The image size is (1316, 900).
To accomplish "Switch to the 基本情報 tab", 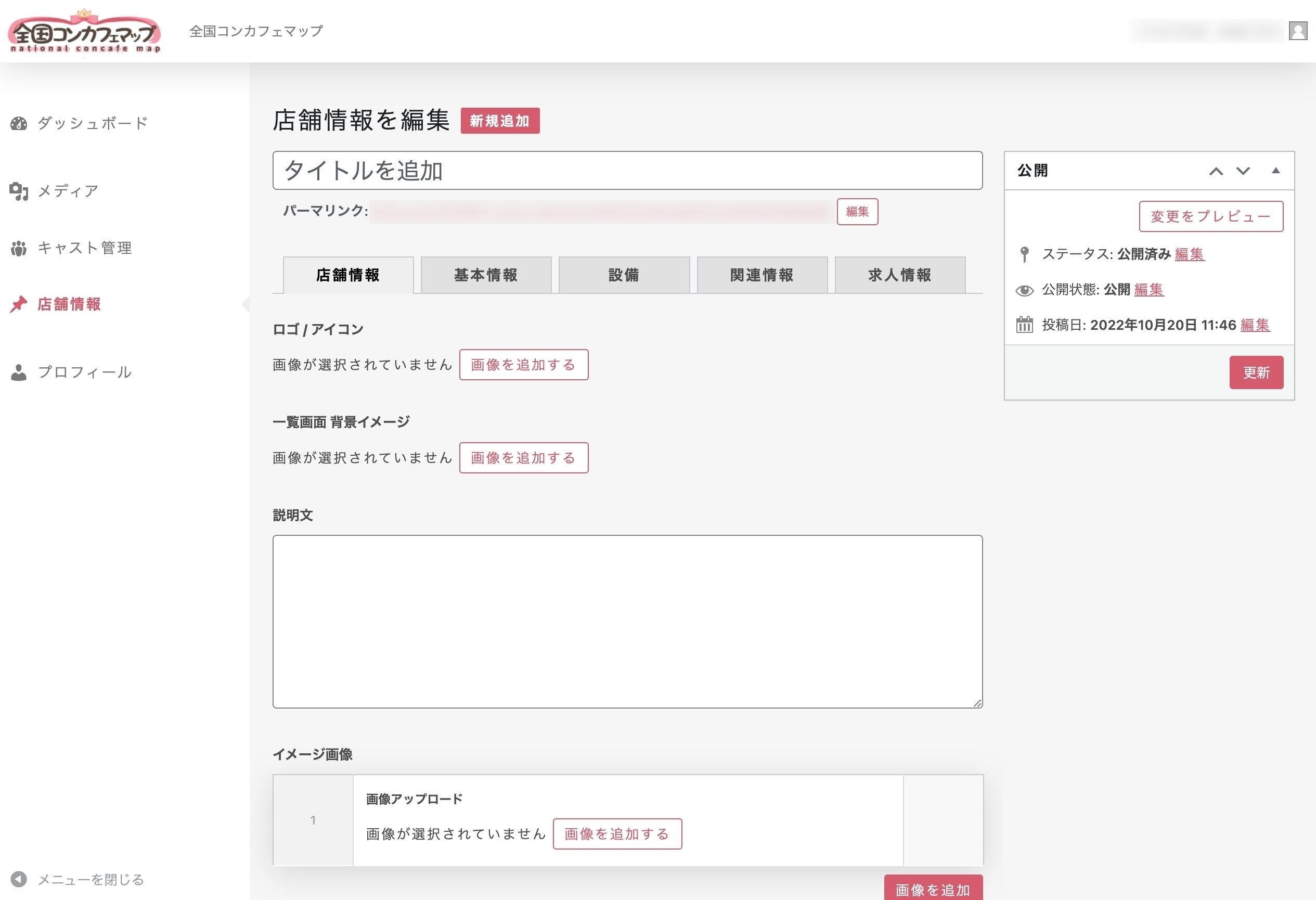I will tap(486, 275).
